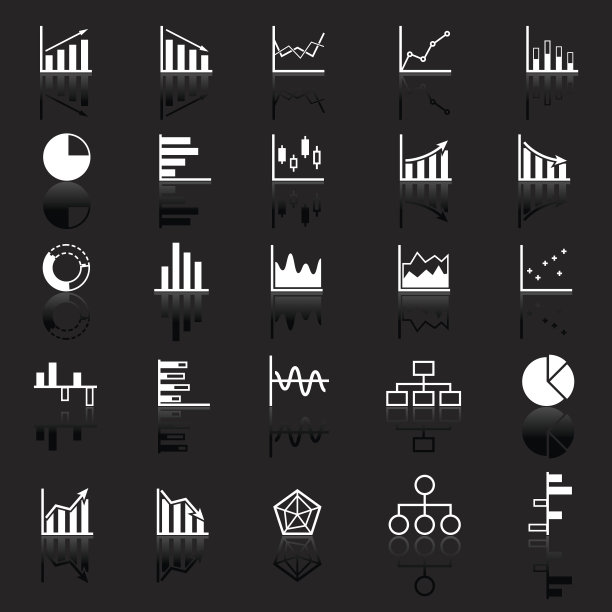The height and width of the screenshot is (612, 612).
Task: Click the rising bar chart with straight arrow
Action: click(x=66, y=49)
